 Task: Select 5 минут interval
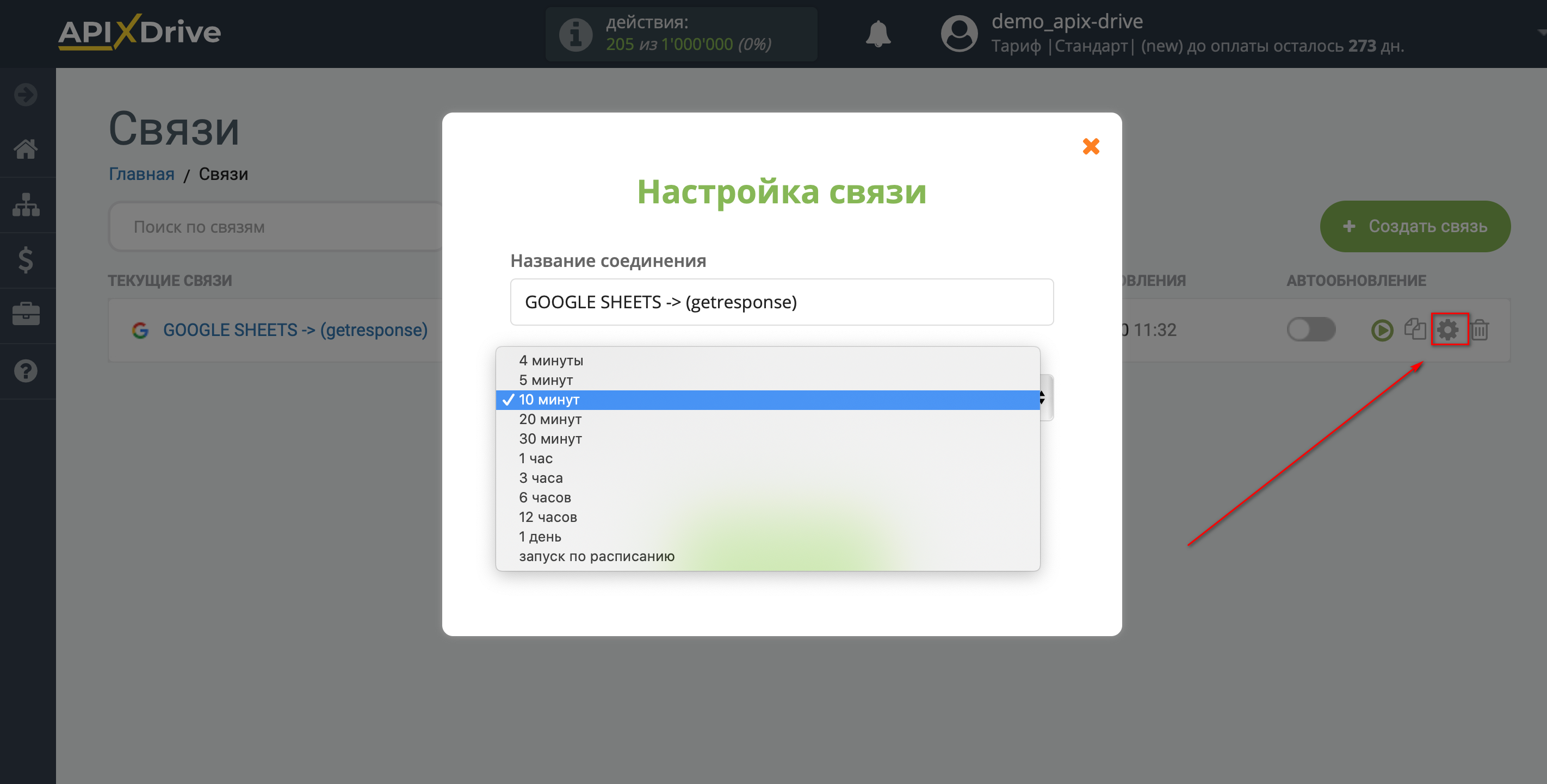click(768, 380)
